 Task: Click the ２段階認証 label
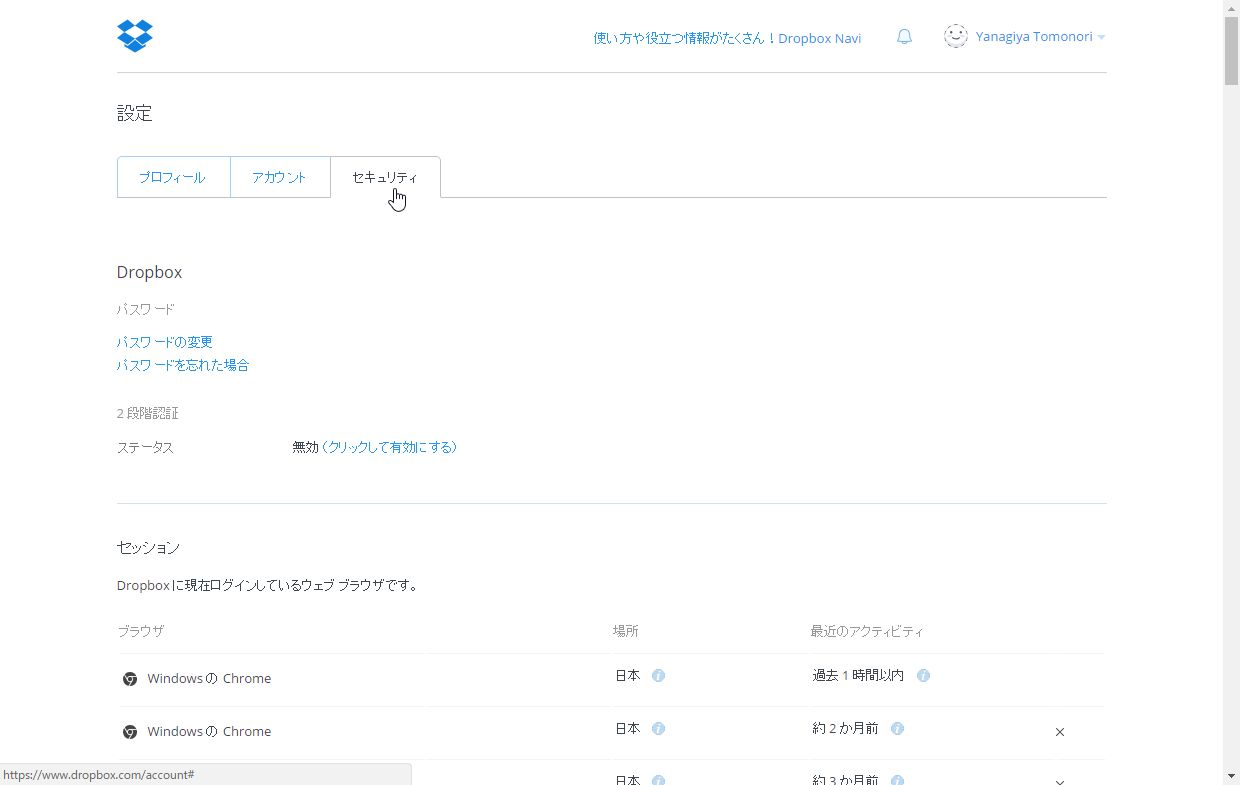[x=148, y=414]
